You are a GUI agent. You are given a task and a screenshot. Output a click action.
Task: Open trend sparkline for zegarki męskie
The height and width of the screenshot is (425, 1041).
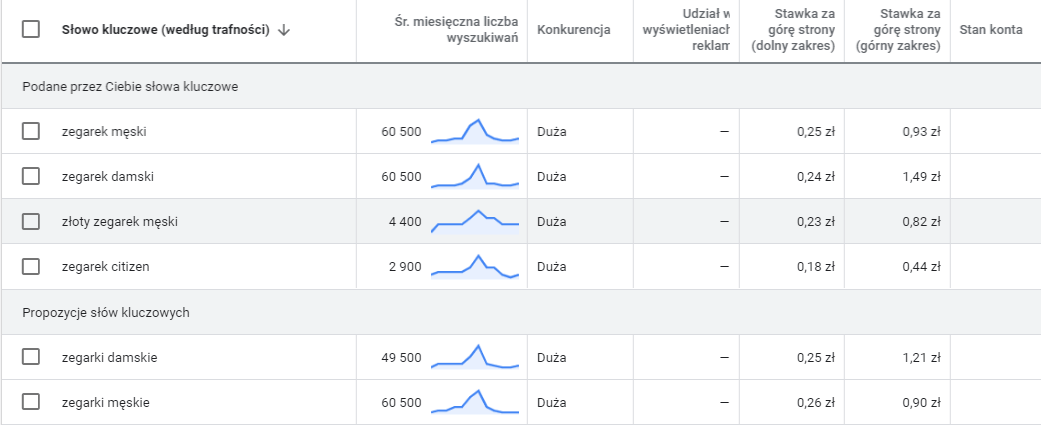click(x=475, y=402)
